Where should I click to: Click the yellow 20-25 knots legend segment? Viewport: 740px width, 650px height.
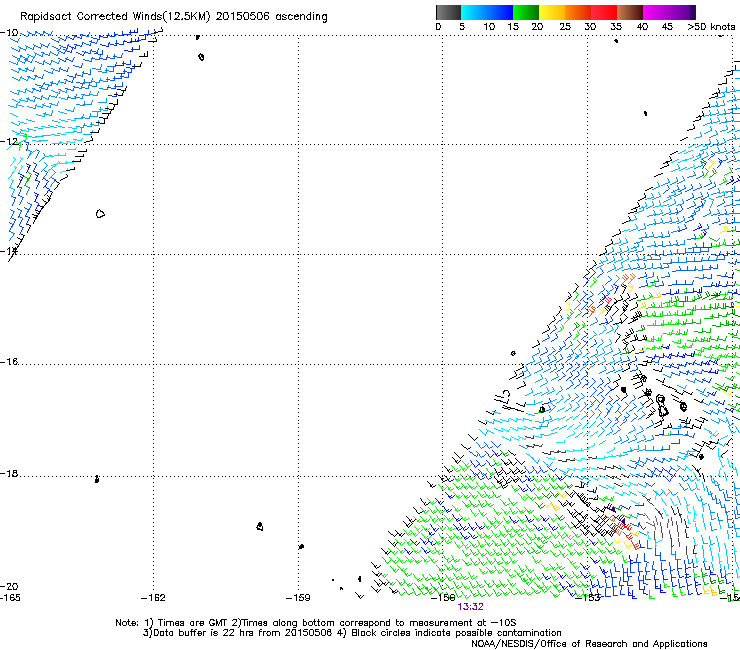[x=552, y=12]
